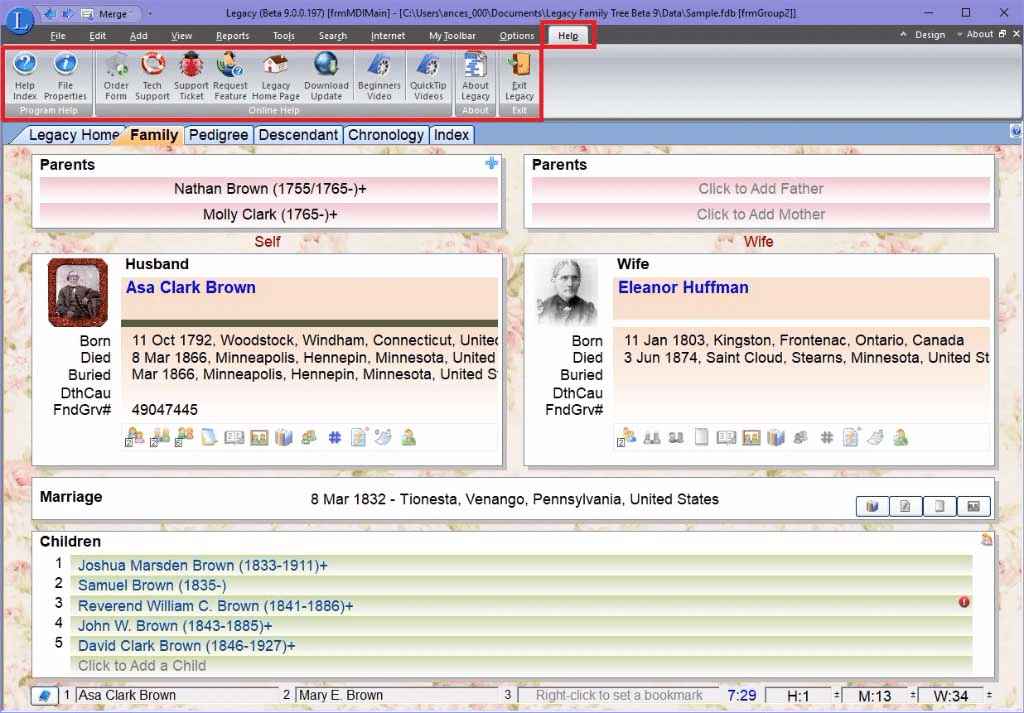Screen dimensions: 1024x713
Task: Open the Merge quick access dropdown
Action: [111, 14]
